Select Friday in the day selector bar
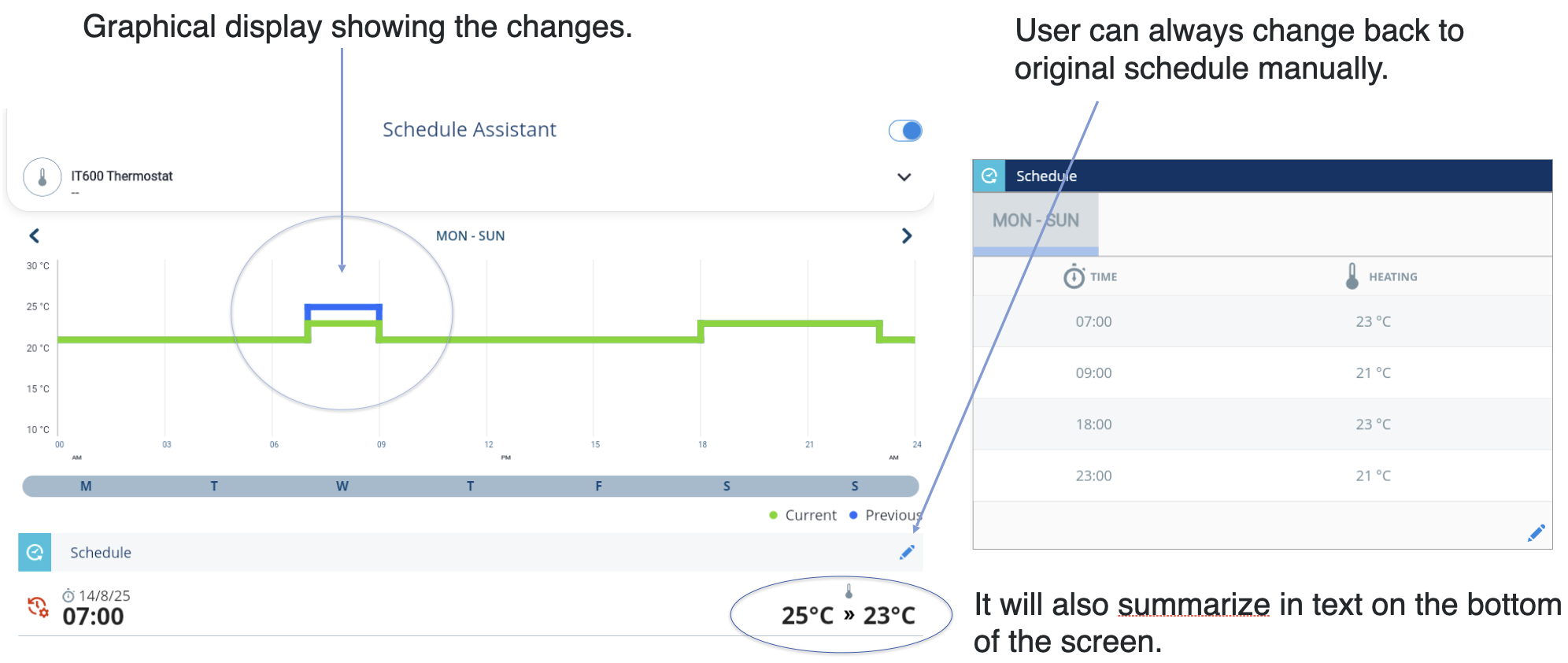The height and width of the screenshot is (663, 1568). (598, 486)
